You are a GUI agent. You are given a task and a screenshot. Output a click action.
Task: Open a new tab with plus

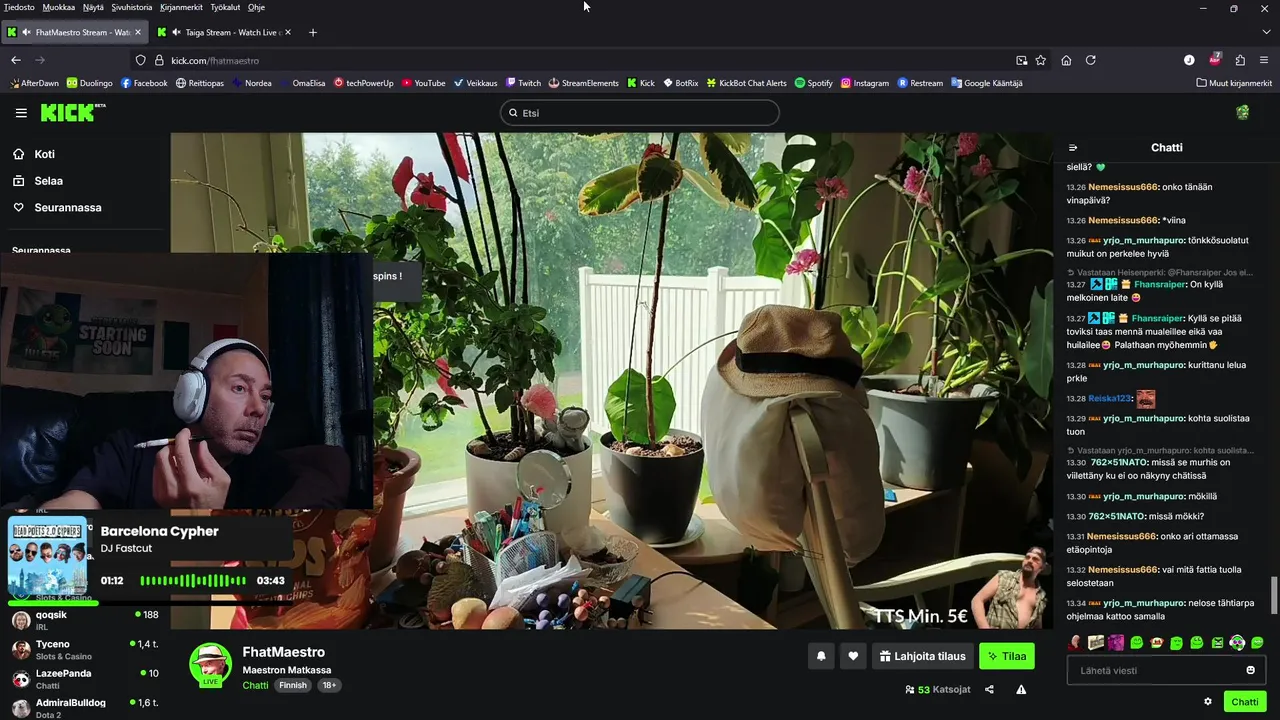click(x=313, y=32)
